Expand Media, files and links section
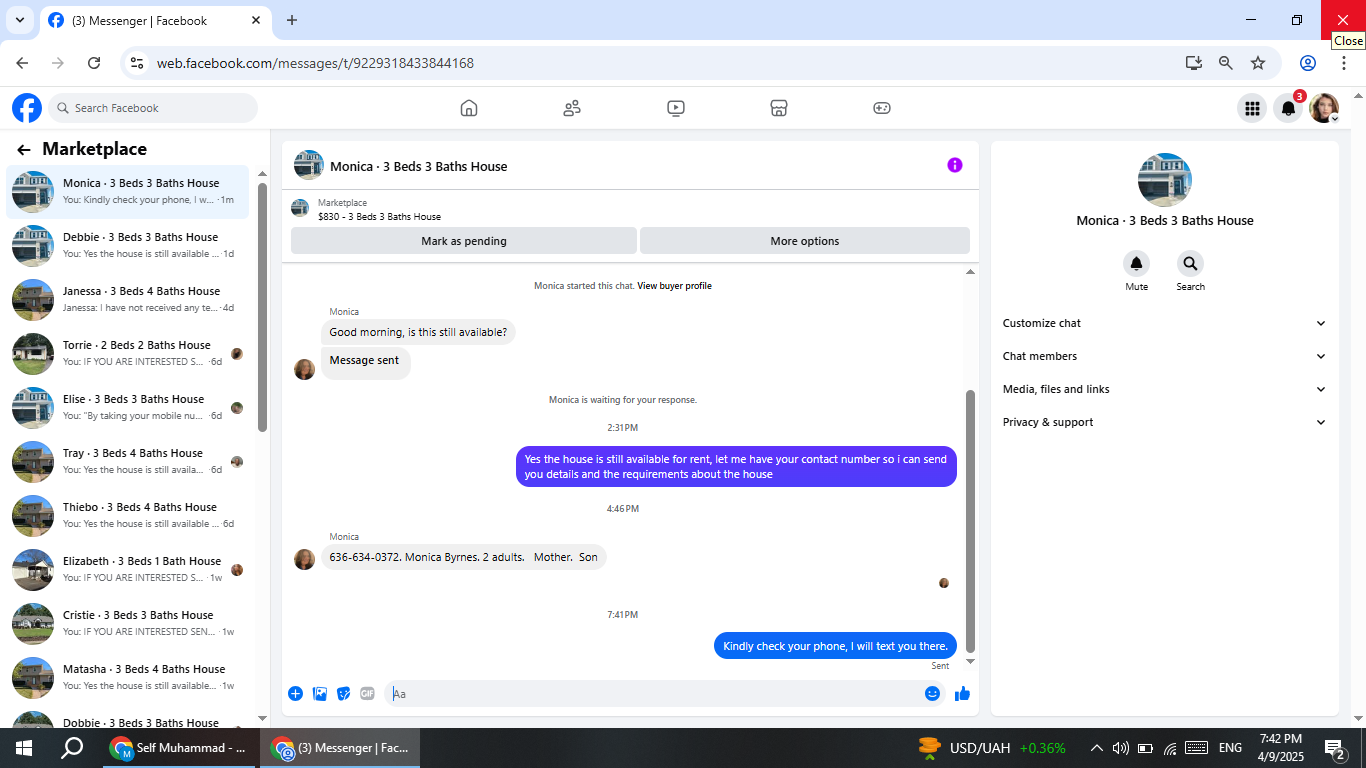Screen dimensions: 1366x768 [x=1164, y=389]
